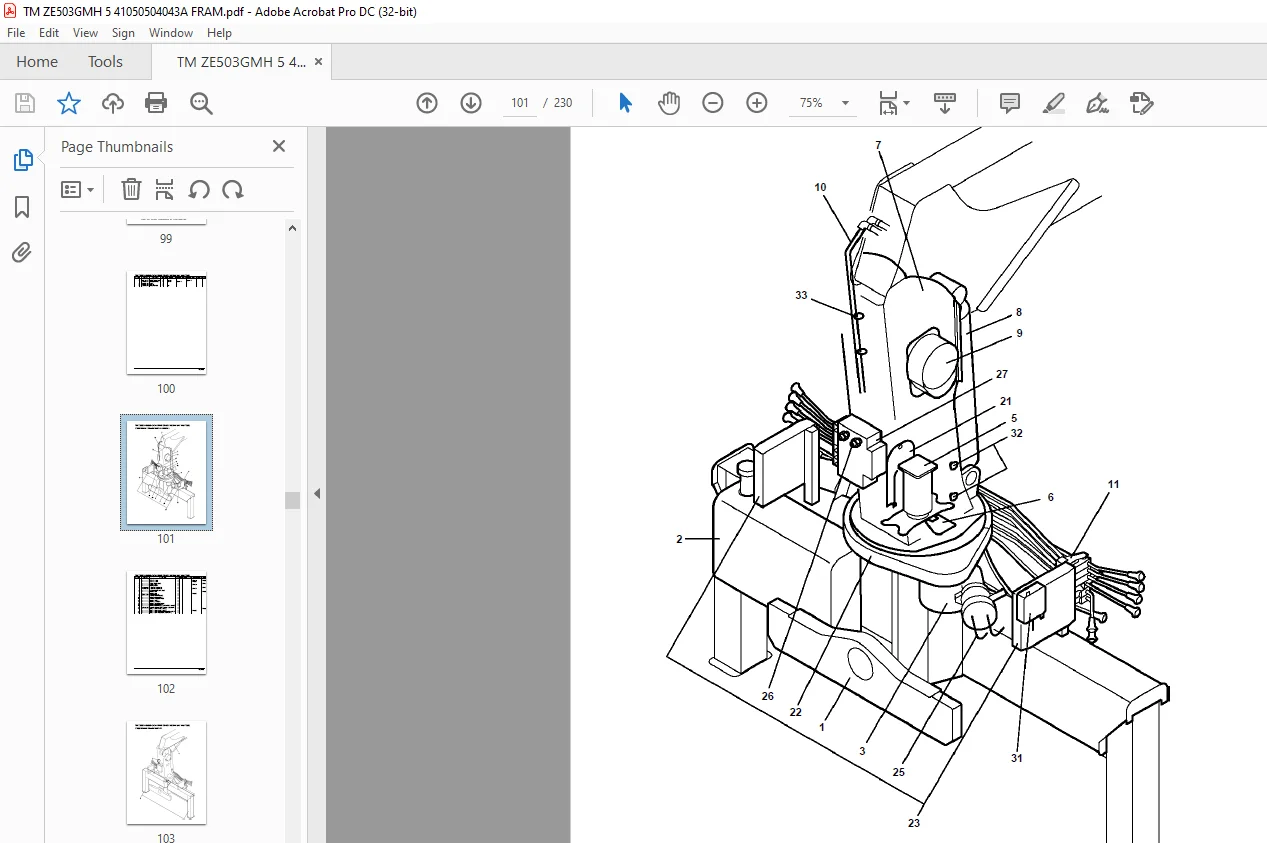Click the Page Thumbnails panel title
This screenshot has height=843, width=1267.
[117, 147]
